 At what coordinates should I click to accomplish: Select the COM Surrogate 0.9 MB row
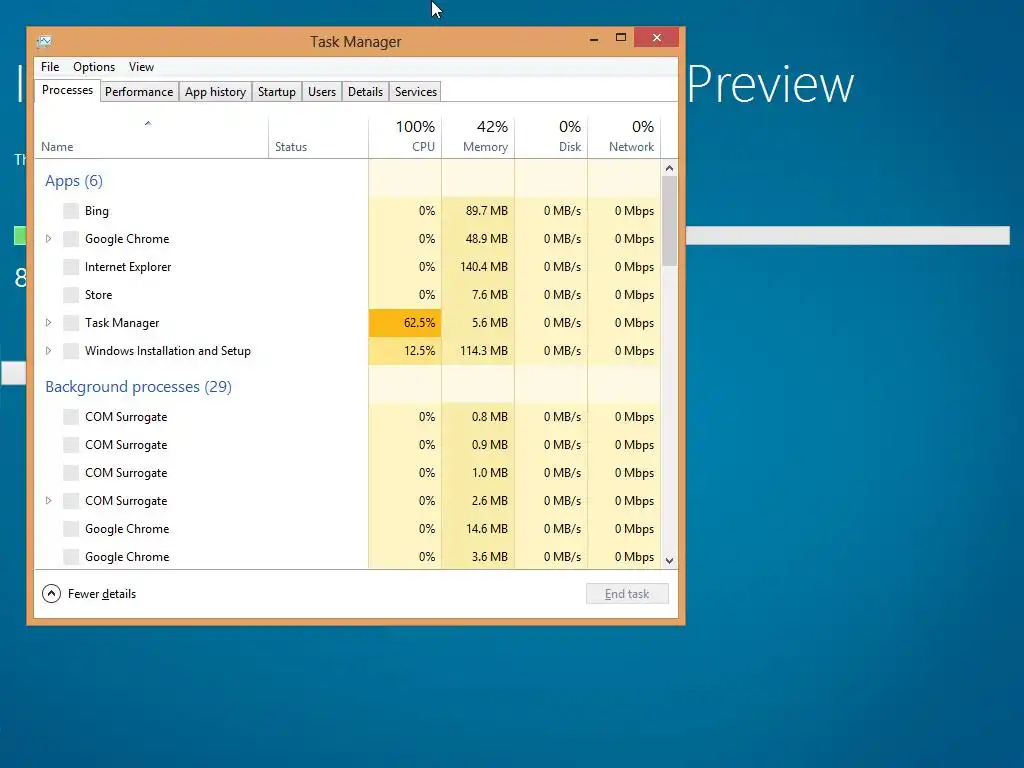point(347,445)
